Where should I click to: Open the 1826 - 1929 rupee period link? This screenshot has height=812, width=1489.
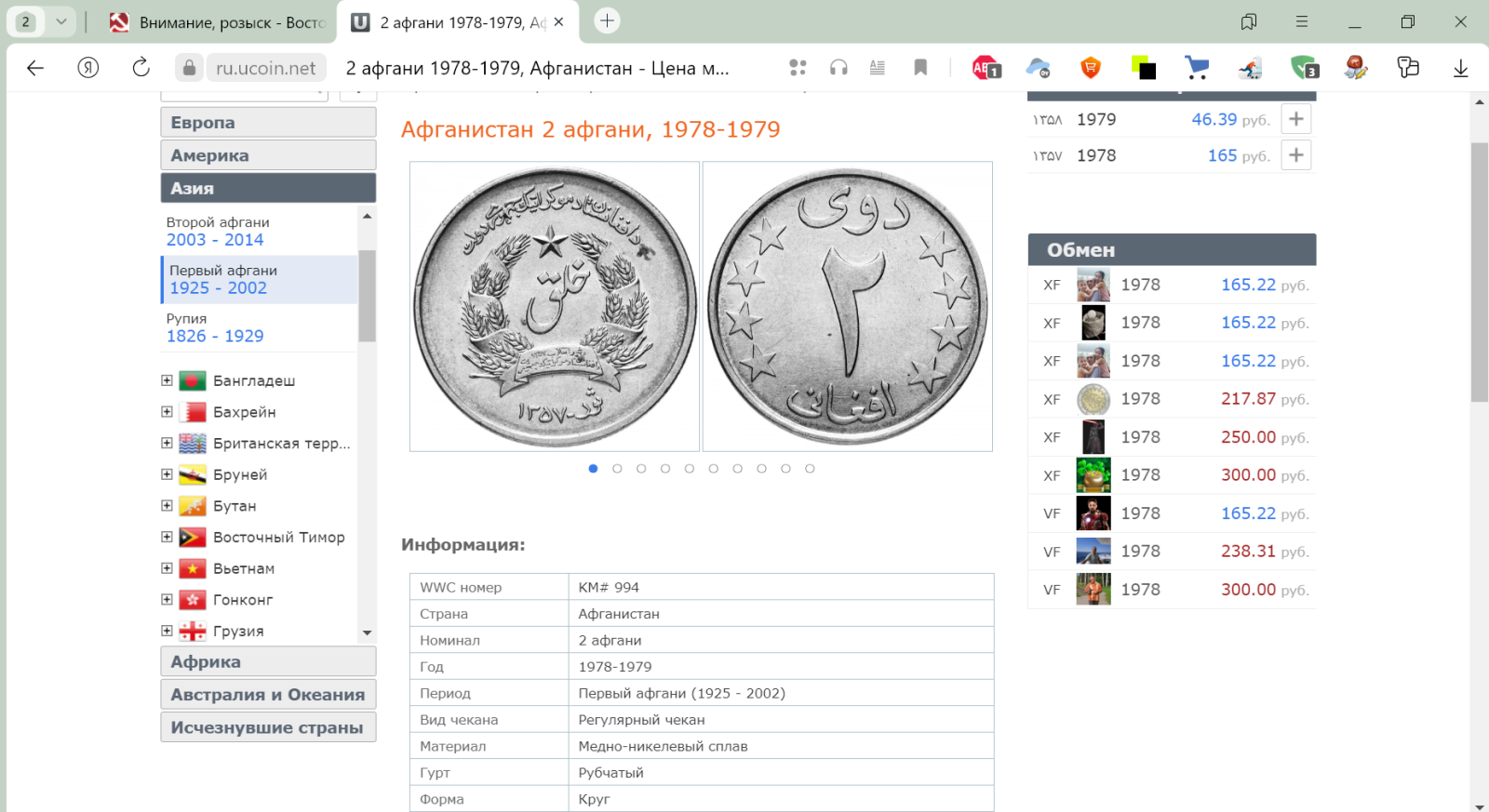click(x=215, y=336)
